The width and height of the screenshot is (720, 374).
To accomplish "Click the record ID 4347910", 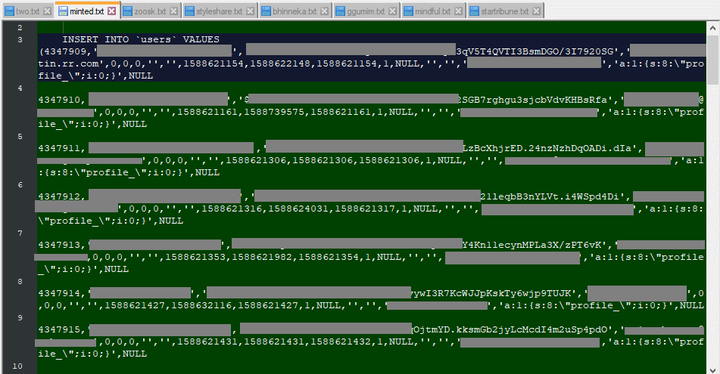I will (x=59, y=100).
